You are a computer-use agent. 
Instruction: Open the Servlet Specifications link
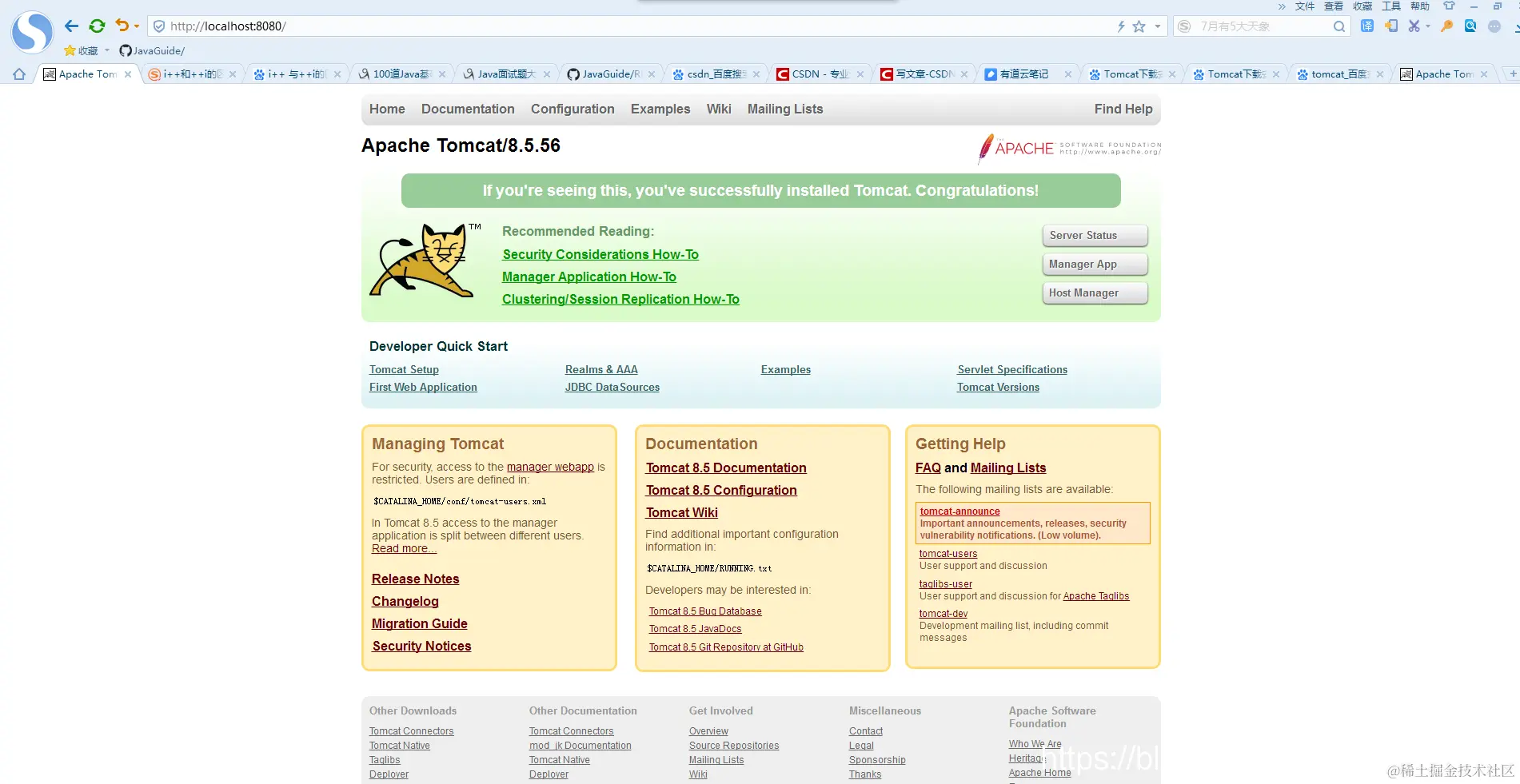[1012, 369]
